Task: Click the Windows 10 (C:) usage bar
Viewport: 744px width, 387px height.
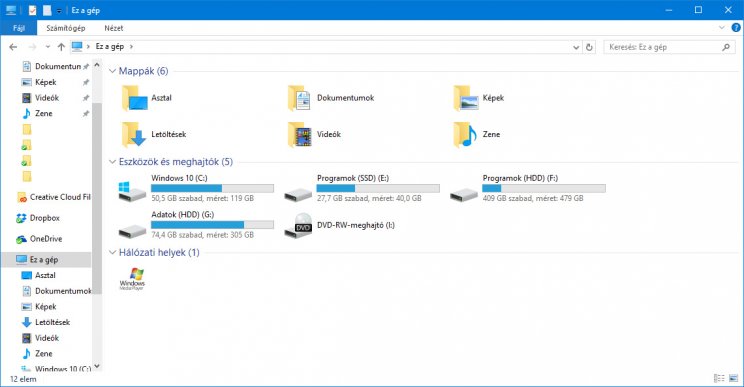Action: click(x=213, y=188)
